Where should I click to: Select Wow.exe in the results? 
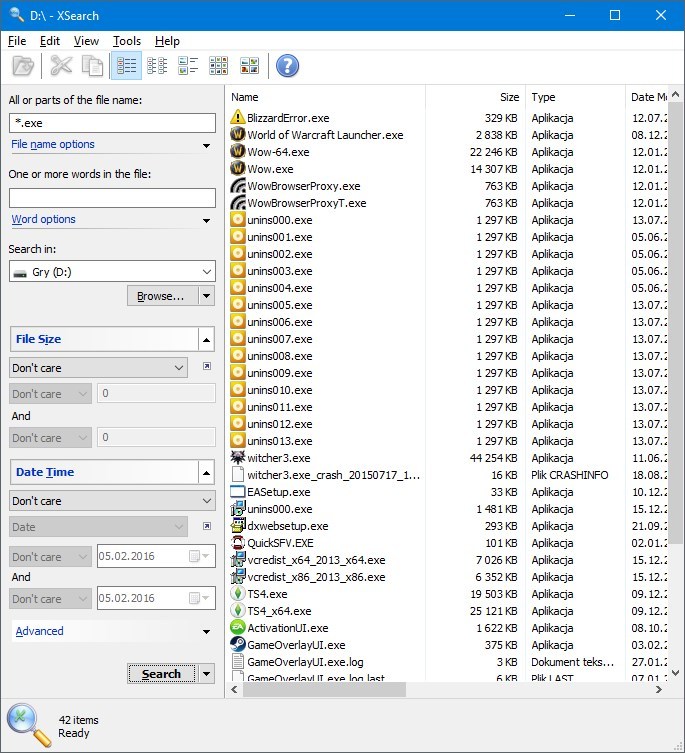click(x=270, y=169)
